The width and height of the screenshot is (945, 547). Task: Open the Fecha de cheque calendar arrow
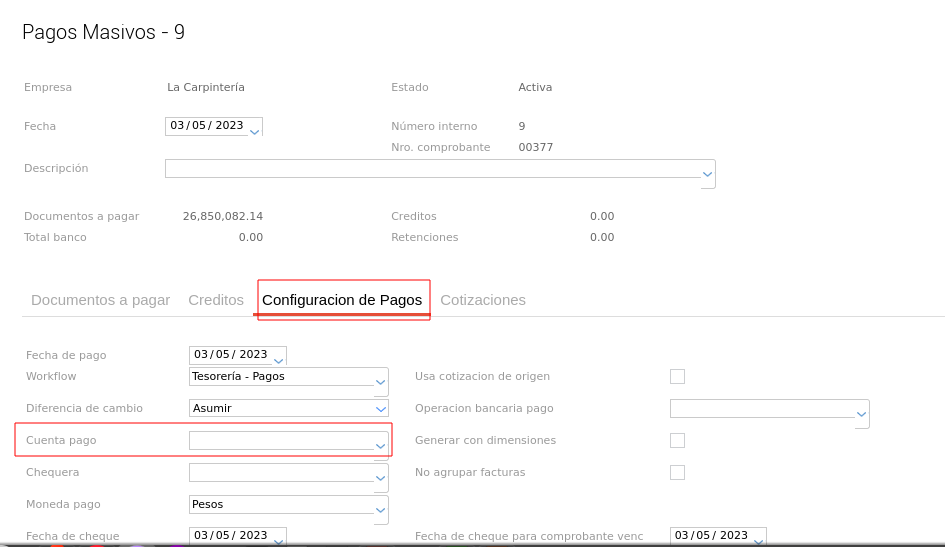tap(279, 539)
